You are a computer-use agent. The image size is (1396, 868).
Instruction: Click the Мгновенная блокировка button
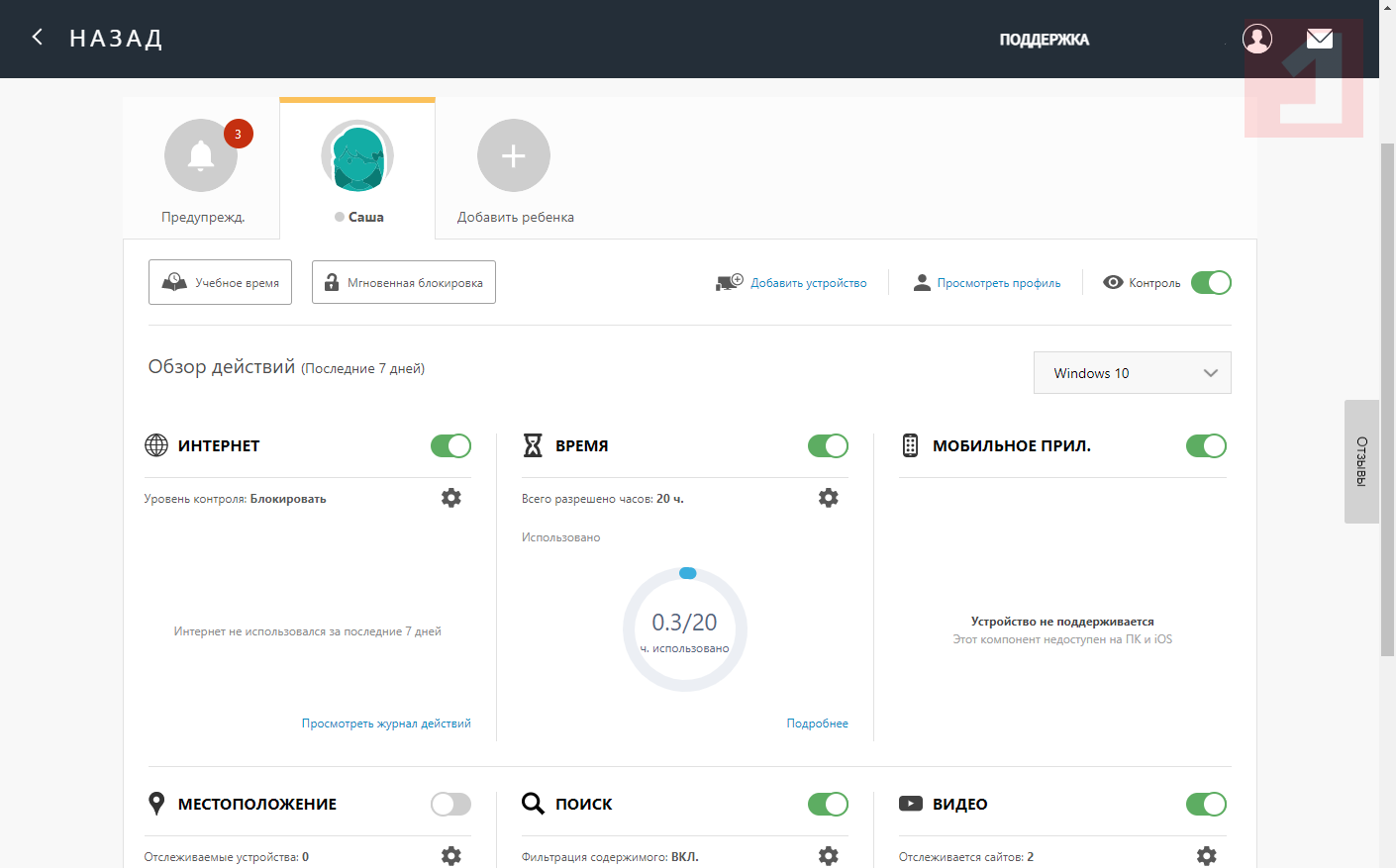coord(404,282)
